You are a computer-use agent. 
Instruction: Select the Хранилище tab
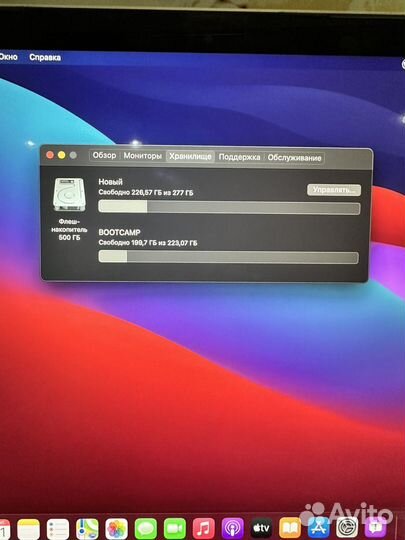point(190,157)
